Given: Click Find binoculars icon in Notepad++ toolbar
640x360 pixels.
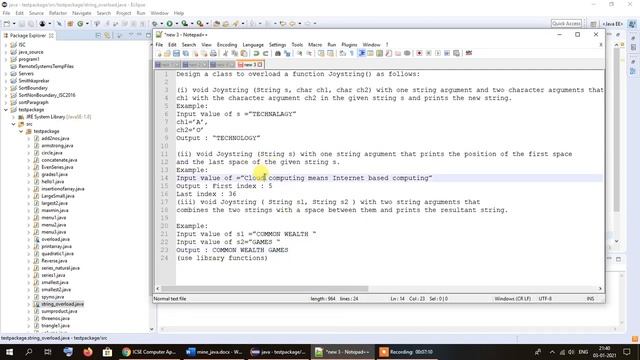Looking at the screenshot, I should tap(278, 53).
